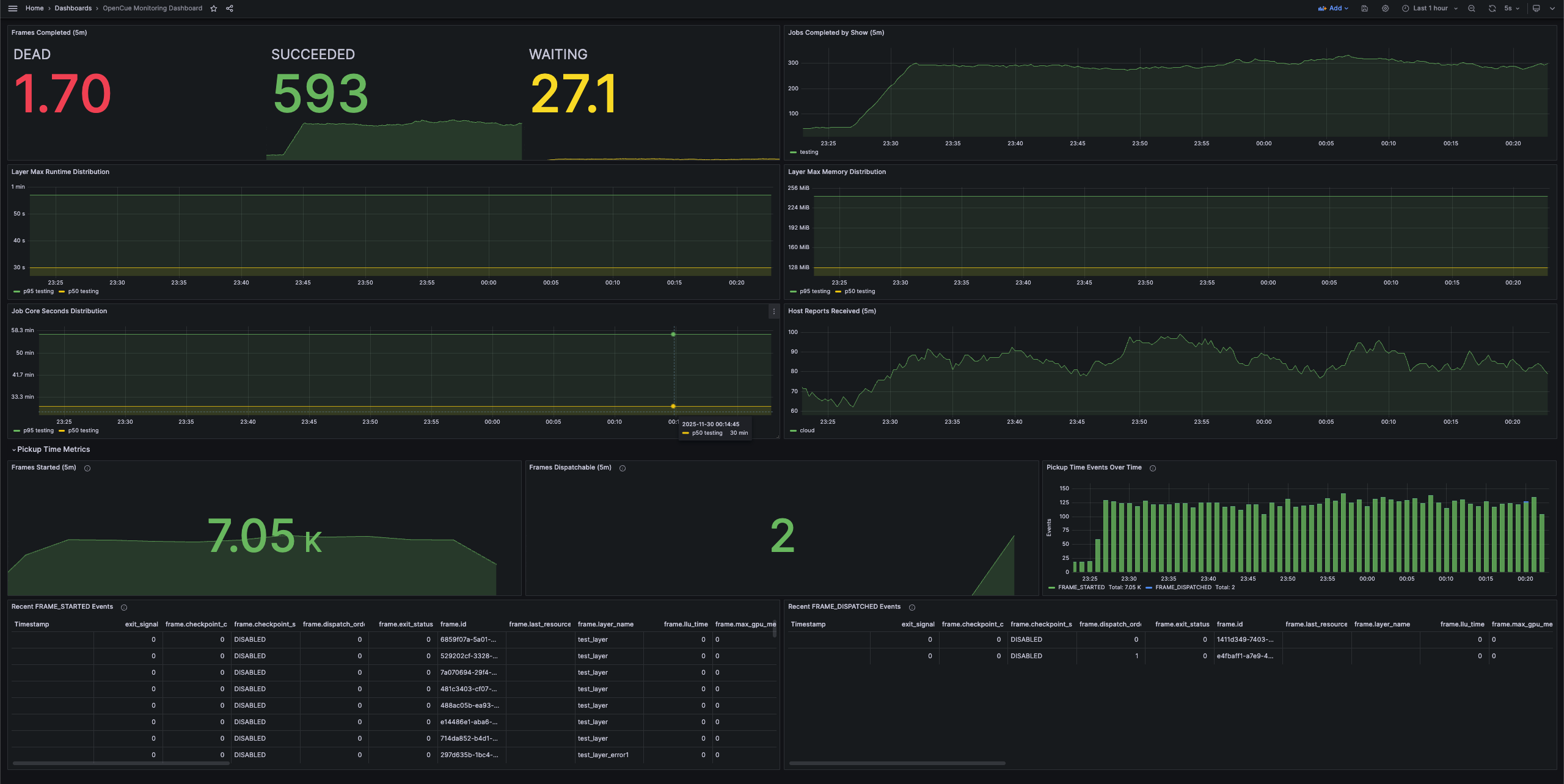Refresh the dashboard with the refresh icon
1564x784 pixels.
[x=1492, y=8]
